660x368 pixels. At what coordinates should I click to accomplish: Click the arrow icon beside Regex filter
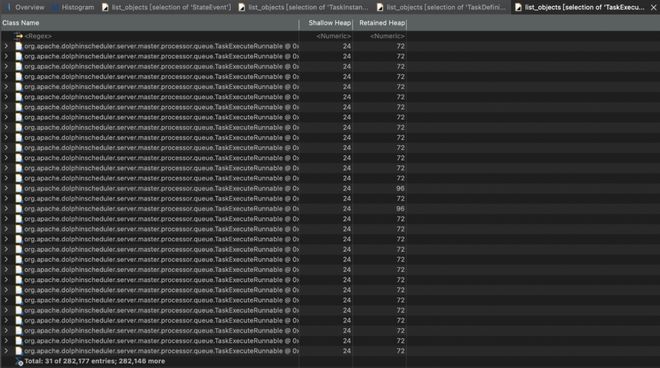click(19, 36)
